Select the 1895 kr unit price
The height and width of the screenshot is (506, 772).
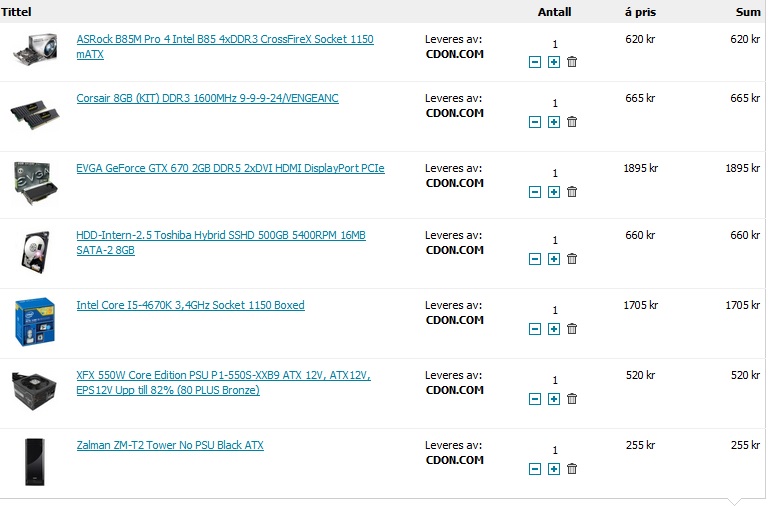pos(641,168)
